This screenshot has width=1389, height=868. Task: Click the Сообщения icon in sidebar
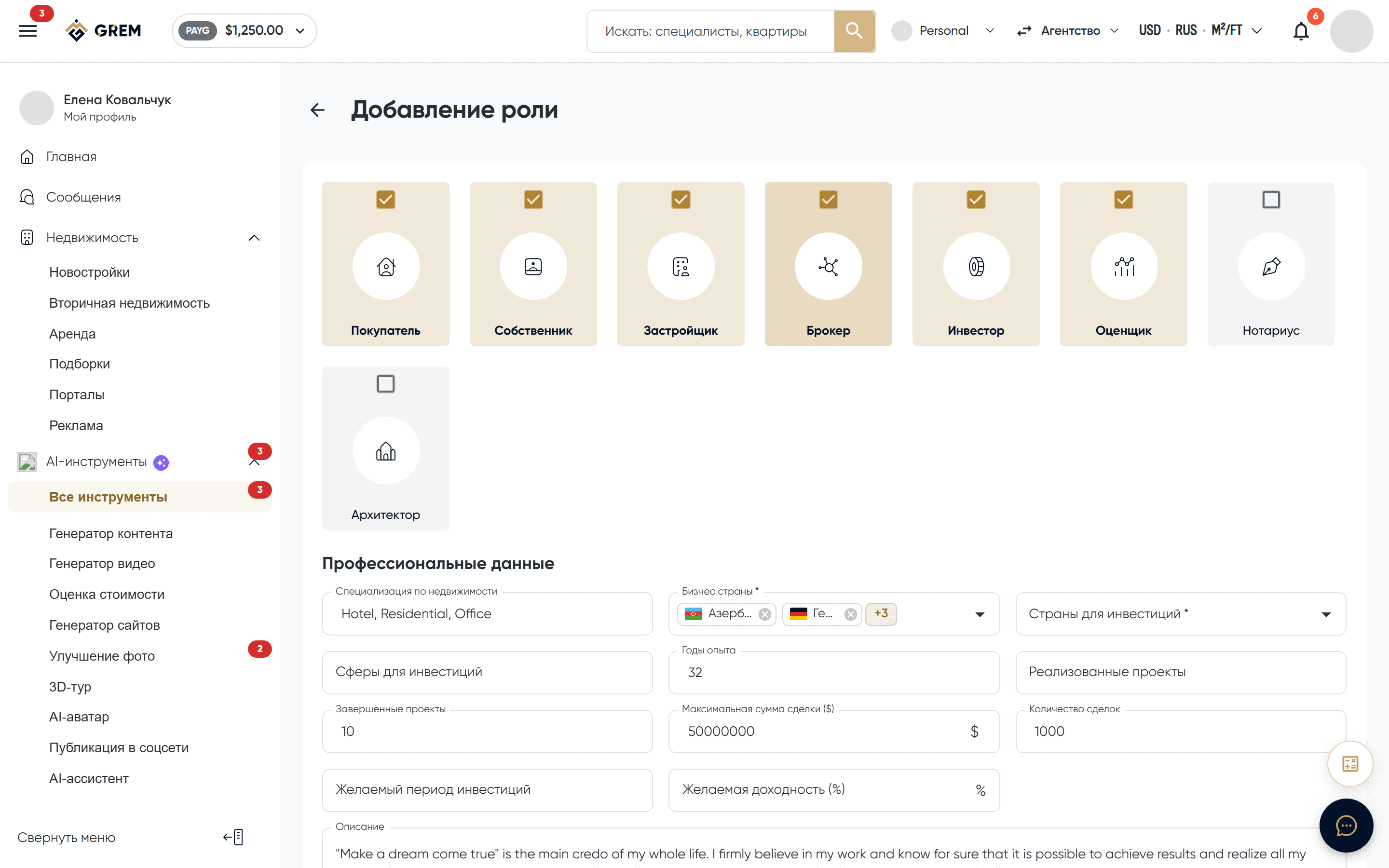27,197
